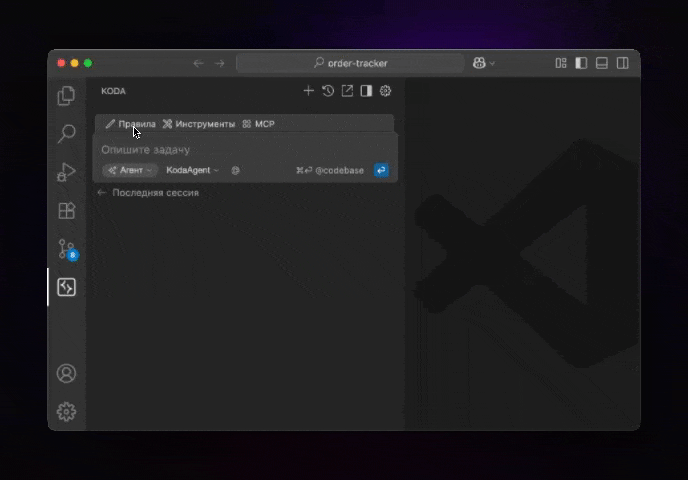The width and height of the screenshot is (688, 480).
Task: Select the Koda icon in activity bar
Action: [x=67, y=287]
